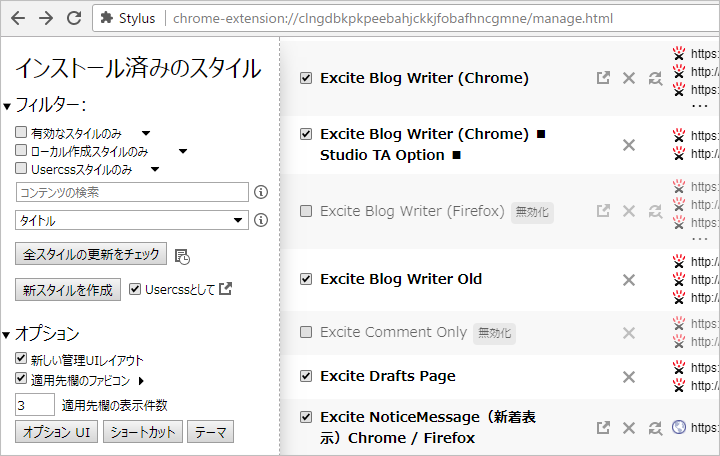Enable Excite Comment Only style checkbox
Image resolution: width=720 pixels, height=456 pixels.
coord(306,332)
